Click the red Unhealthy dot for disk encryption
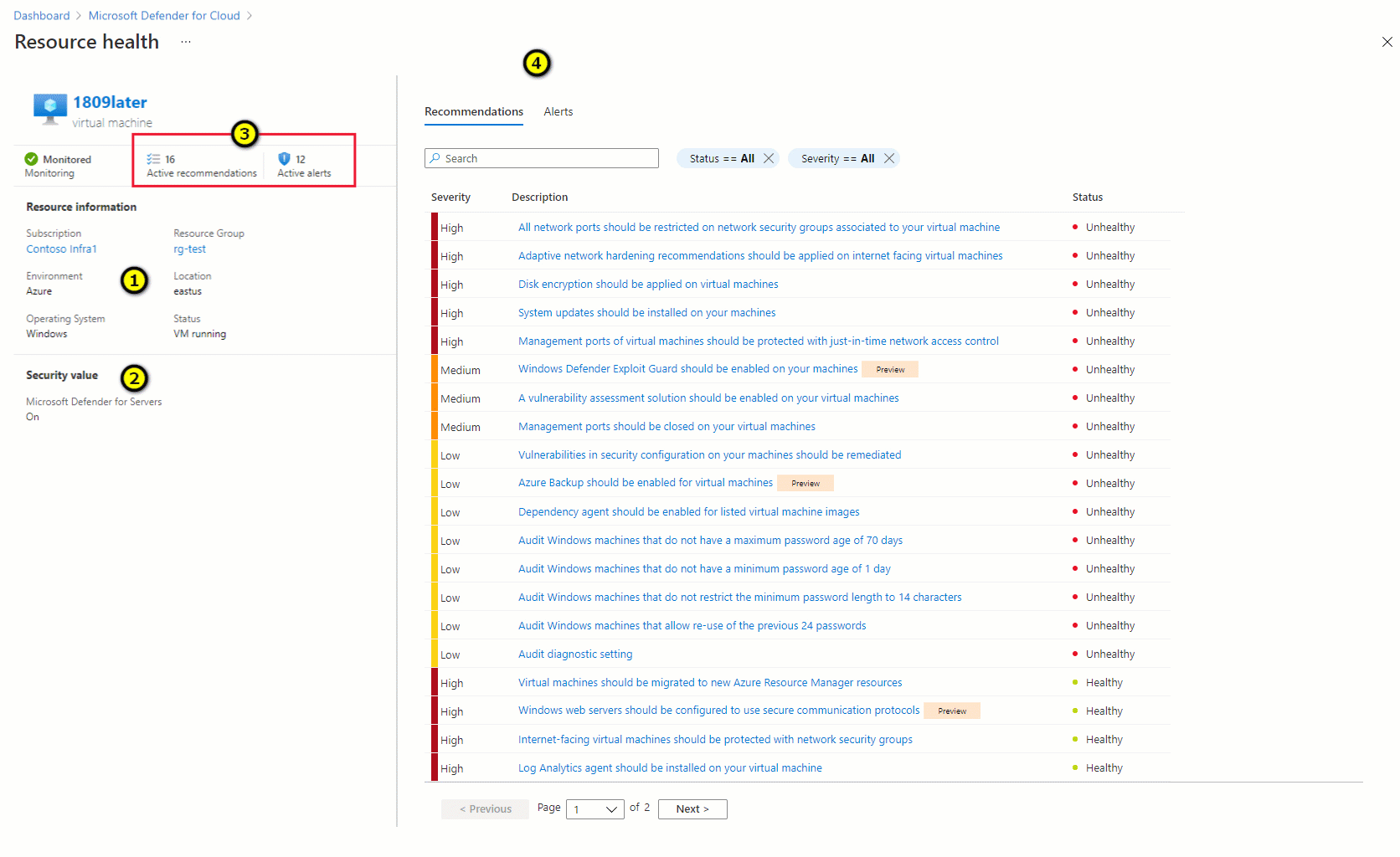The height and width of the screenshot is (857, 1400). coord(1077,284)
